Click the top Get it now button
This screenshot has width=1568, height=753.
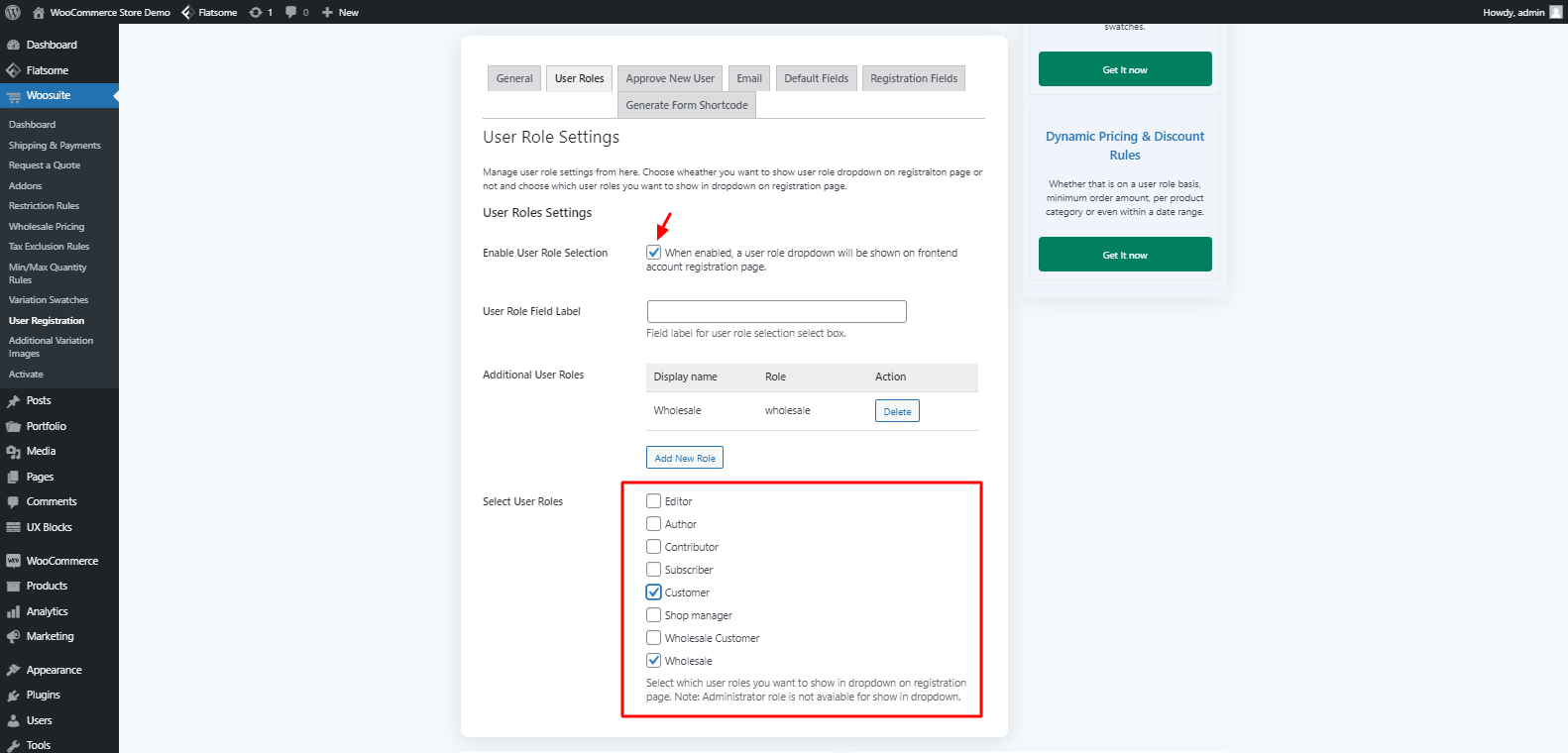pyautogui.click(x=1125, y=69)
